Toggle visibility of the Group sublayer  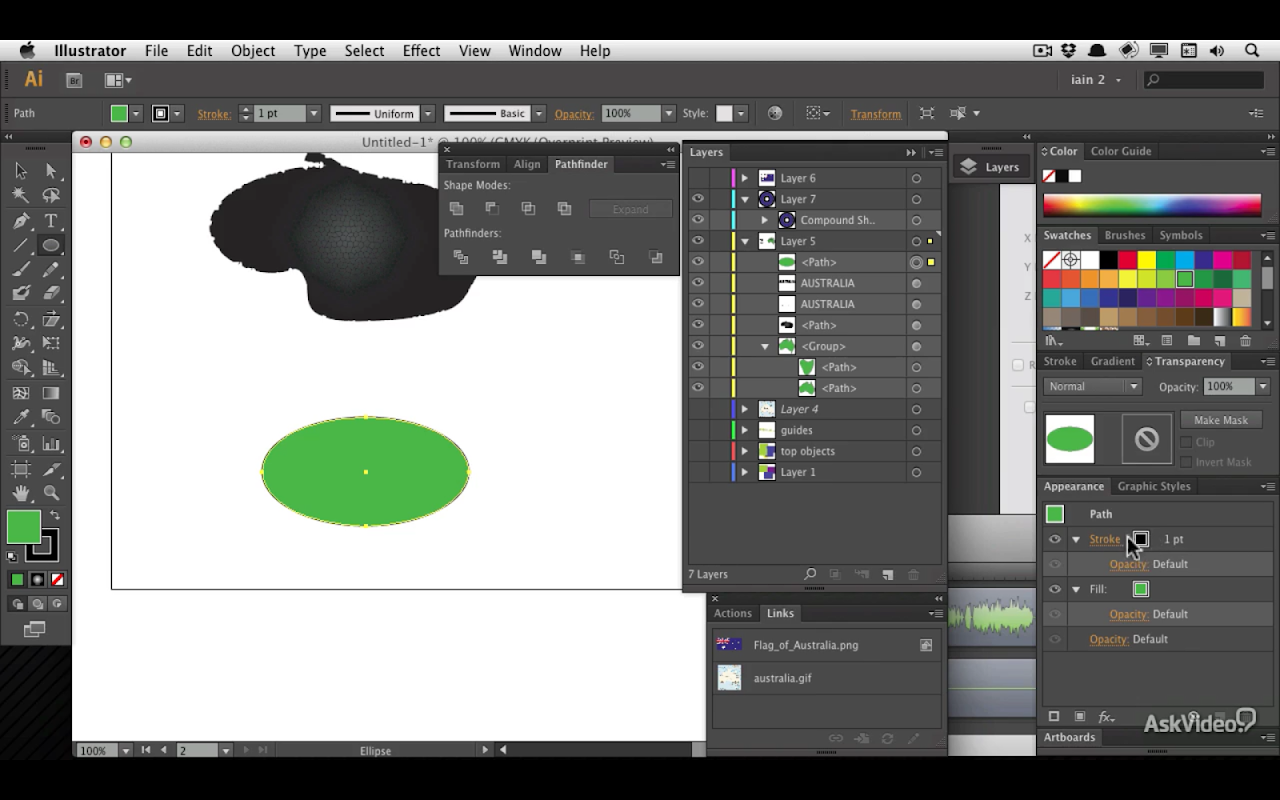[698, 346]
